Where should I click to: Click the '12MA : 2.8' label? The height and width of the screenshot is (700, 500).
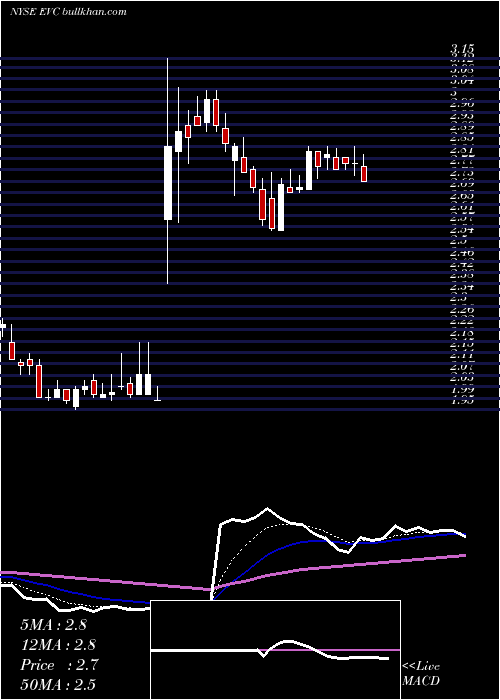coord(58,645)
